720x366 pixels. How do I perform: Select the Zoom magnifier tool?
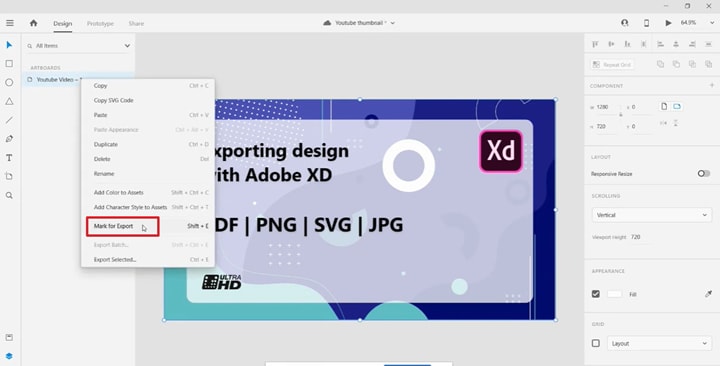coord(9,195)
